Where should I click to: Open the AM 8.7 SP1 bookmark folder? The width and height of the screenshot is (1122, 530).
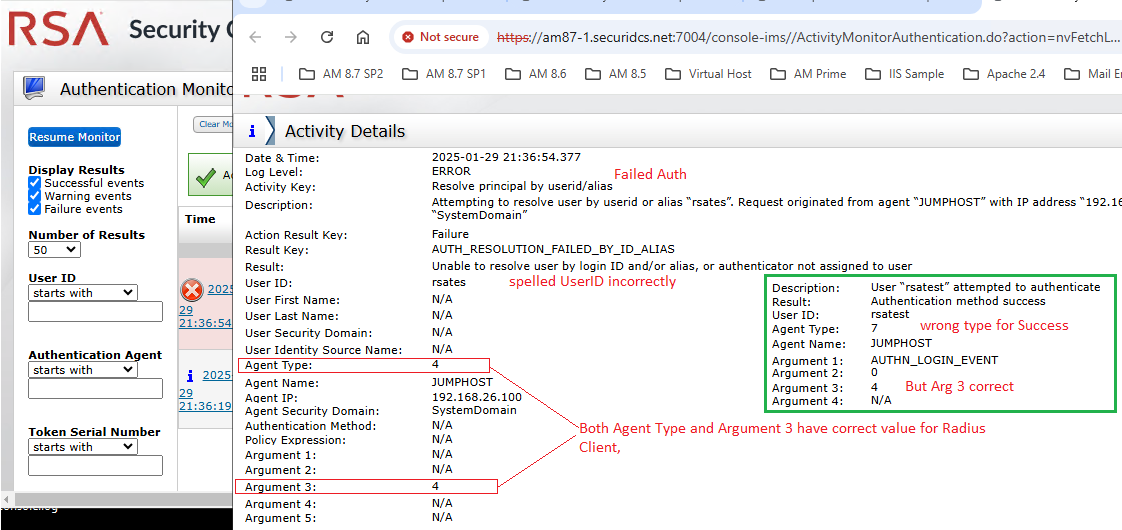[444, 74]
